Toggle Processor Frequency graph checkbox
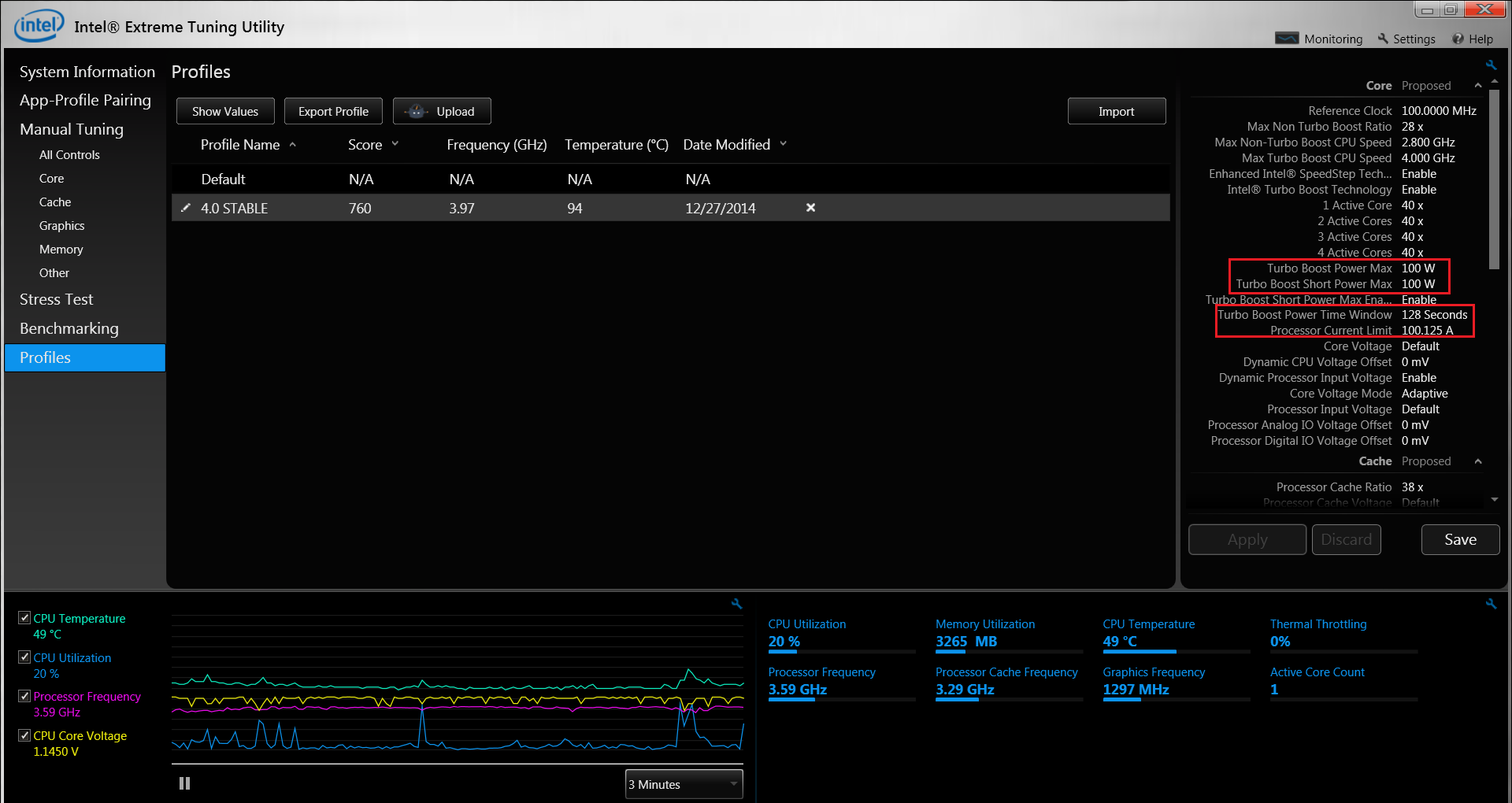 point(24,696)
